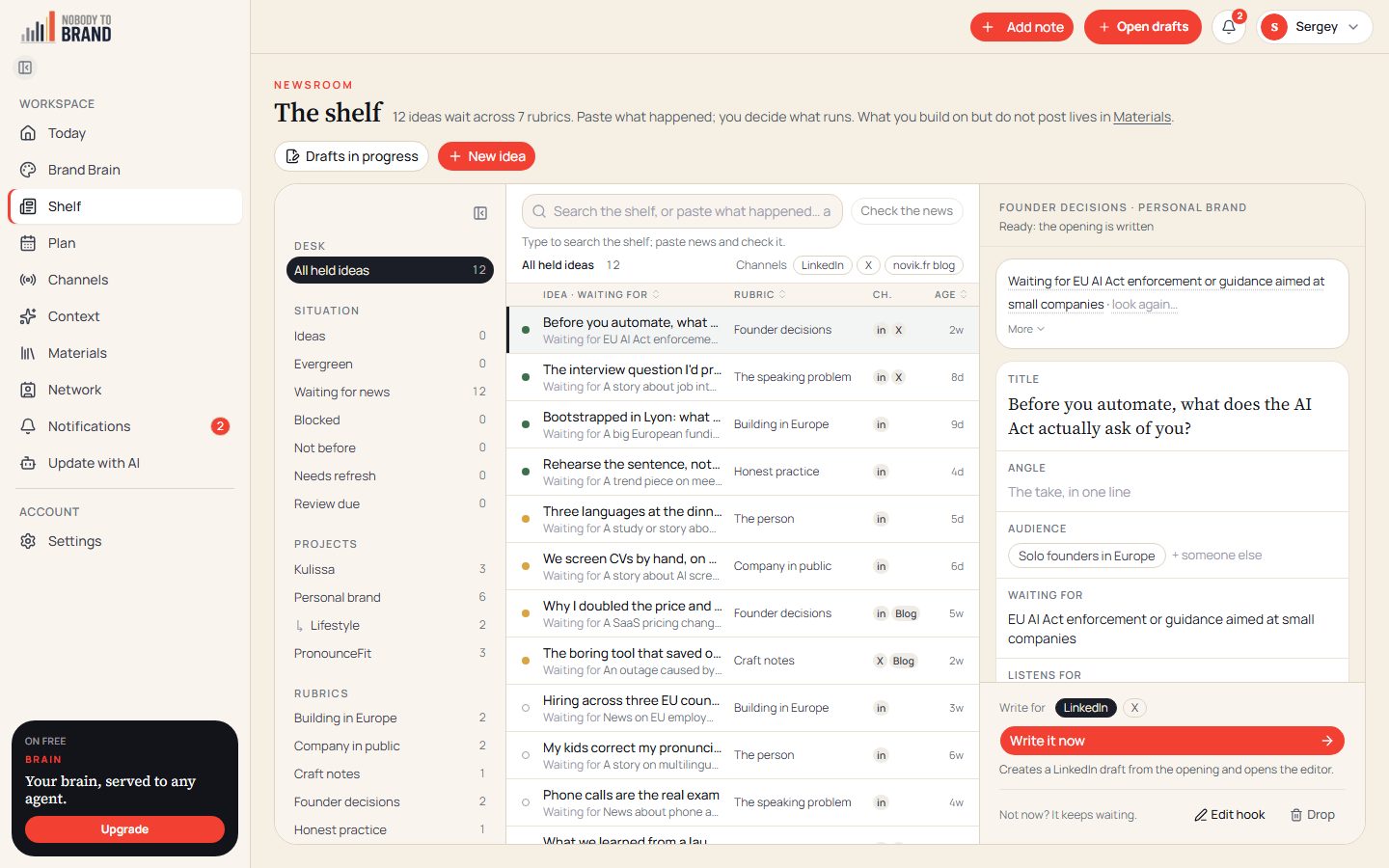Click the Open drafts button
This screenshot has width=1389, height=868.
click(x=1143, y=27)
